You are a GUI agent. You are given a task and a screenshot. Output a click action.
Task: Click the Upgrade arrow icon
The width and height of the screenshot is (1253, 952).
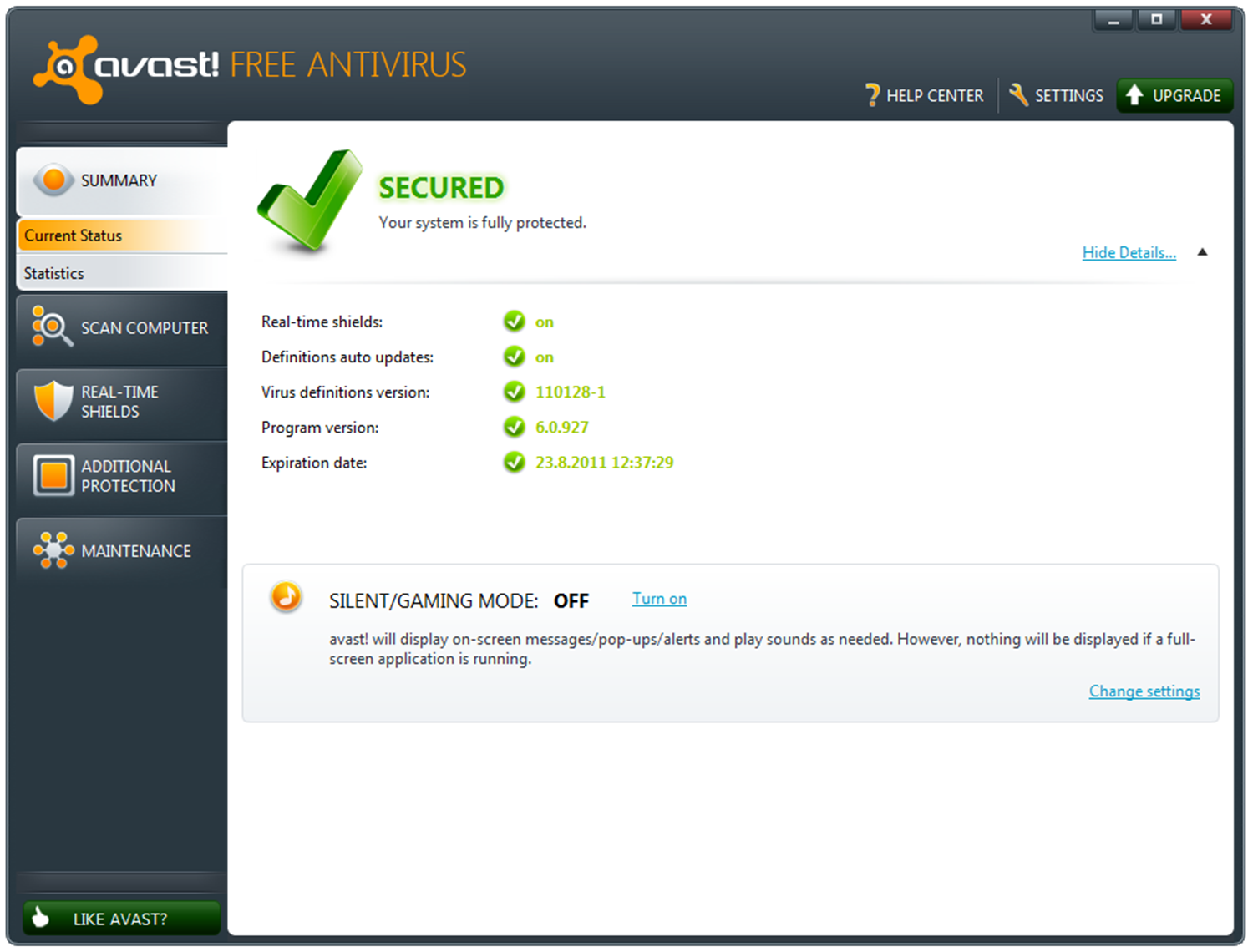[1134, 94]
